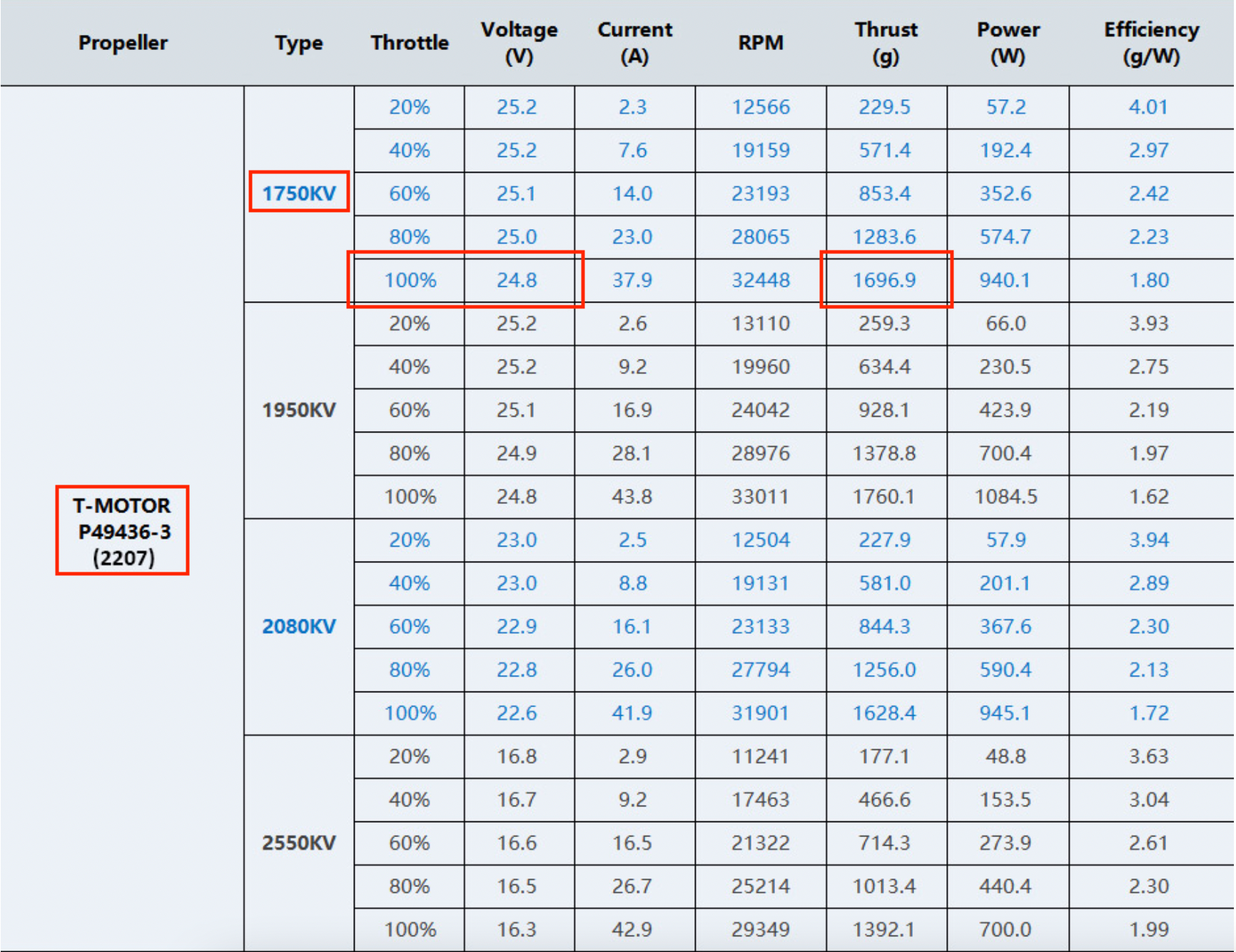The height and width of the screenshot is (952, 1236).
Task: Click power value 153.5
Action: coord(1005,799)
